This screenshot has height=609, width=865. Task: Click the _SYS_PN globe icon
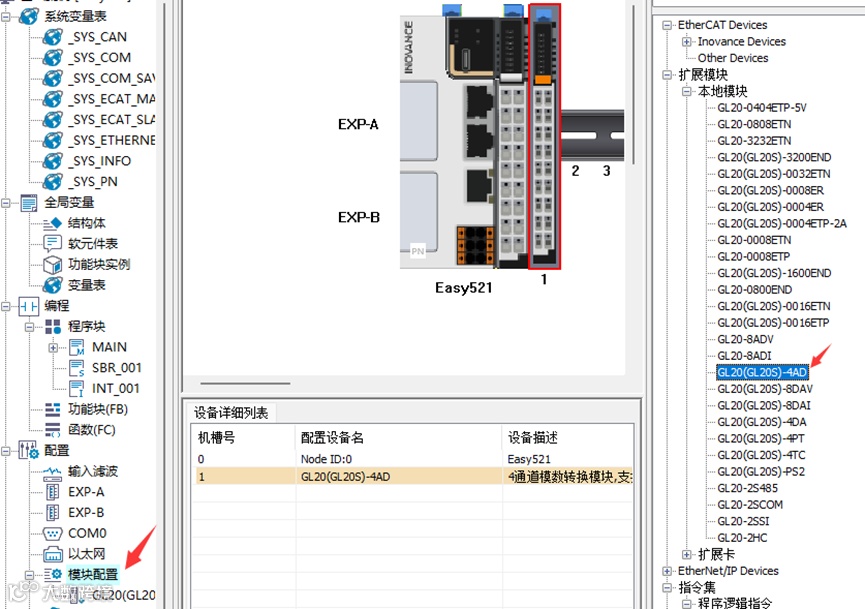pyautogui.click(x=52, y=181)
